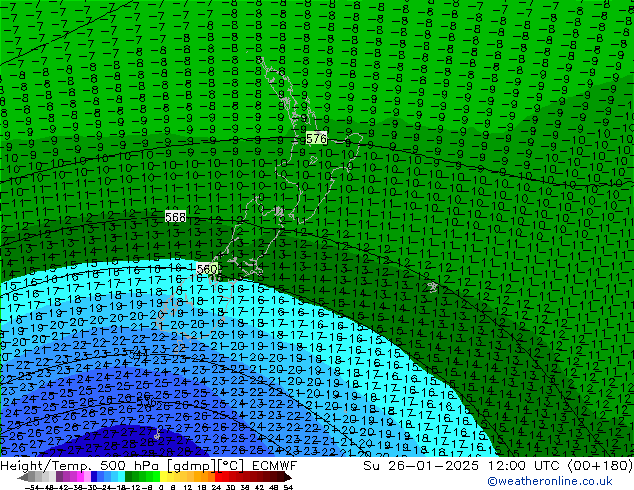Click the weatheronline.co.uk copyright text
This screenshot has width=634, height=490.
[550, 481]
